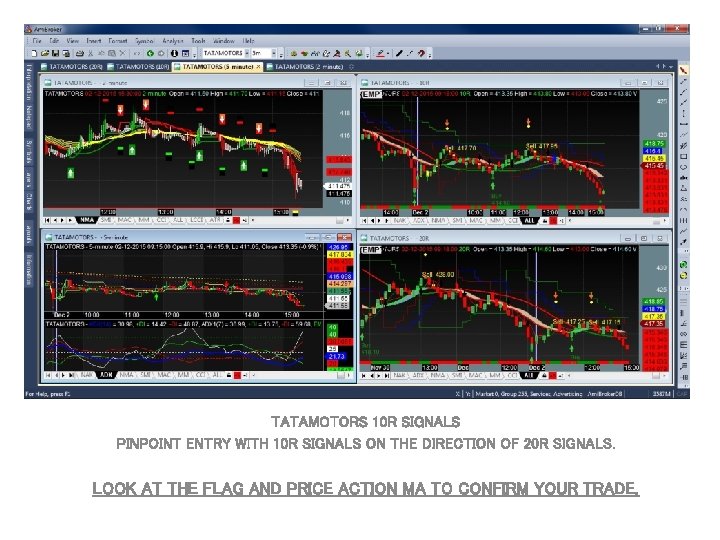This screenshot has width=720, height=540.
Task: Open the Tools menu
Action: coord(198,41)
